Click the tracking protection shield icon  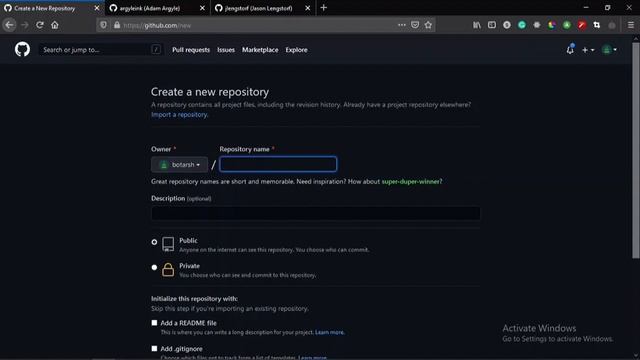[104, 25]
